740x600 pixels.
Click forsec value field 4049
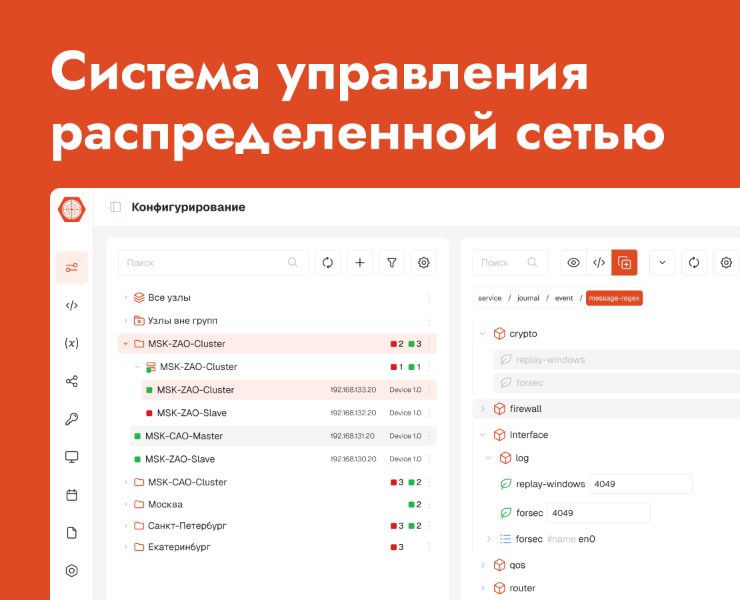[598, 513]
